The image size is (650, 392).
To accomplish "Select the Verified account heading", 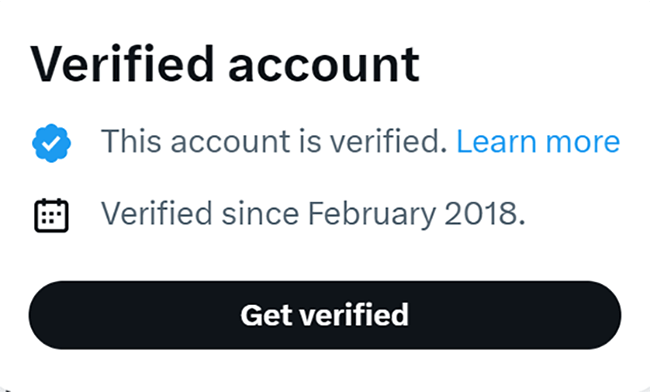I will (226, 64).
